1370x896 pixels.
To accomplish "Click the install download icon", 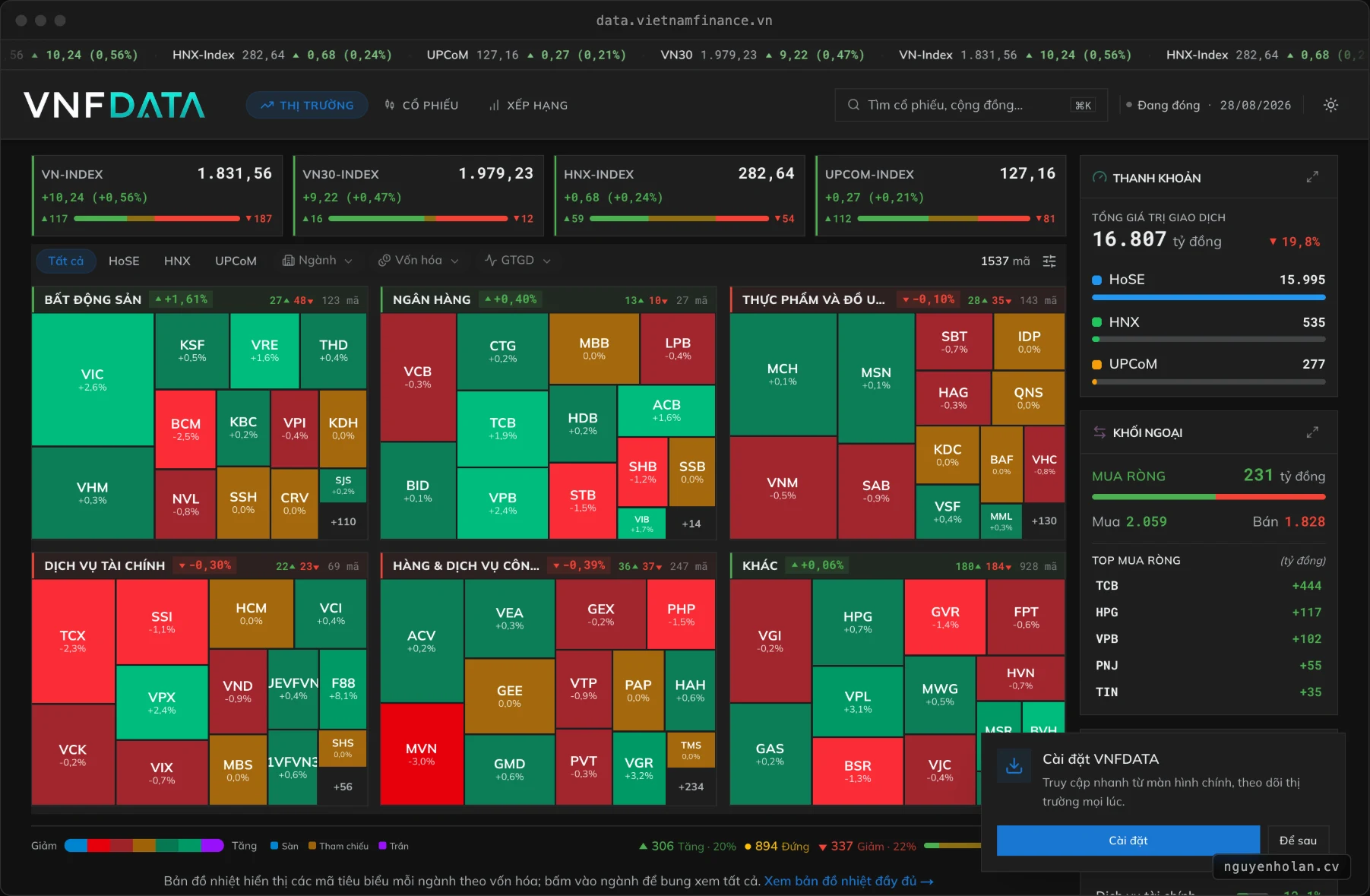I will click(x=1014, y=765).
